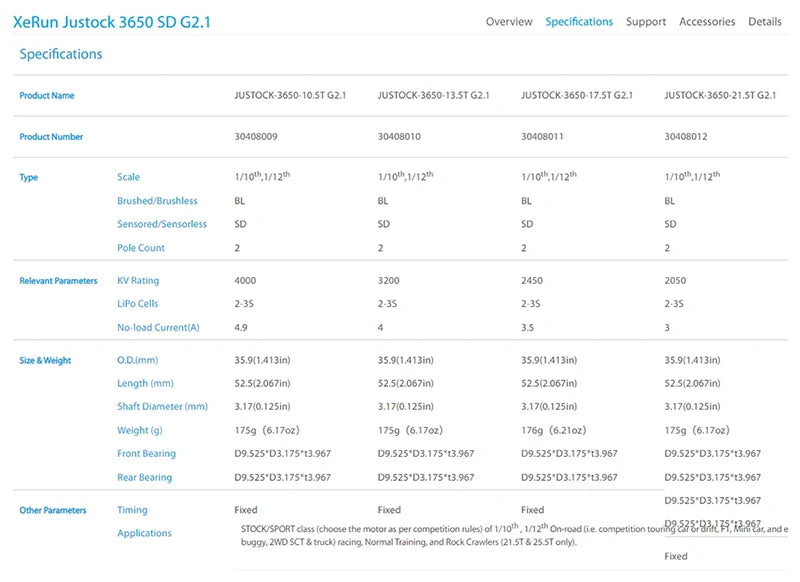Viewport: 800px width, 582px height.
Task: Click product name JUSTOCK-3650-17.5T G2.1
Action: point(577,95)
